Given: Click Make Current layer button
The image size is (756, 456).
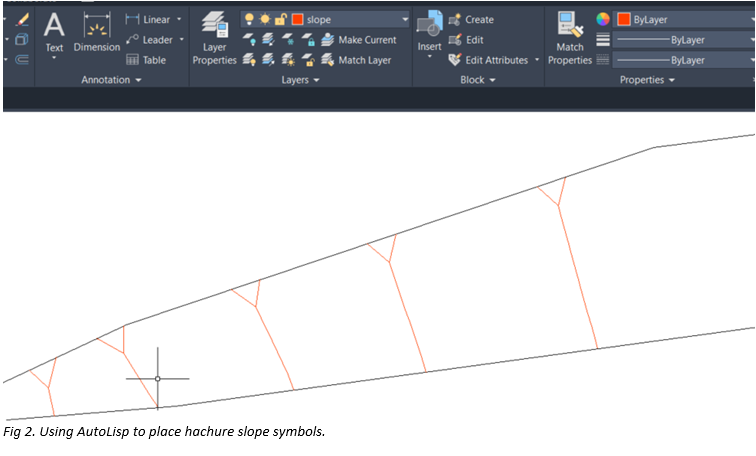Looking at the screenshot, I should 359,40.
